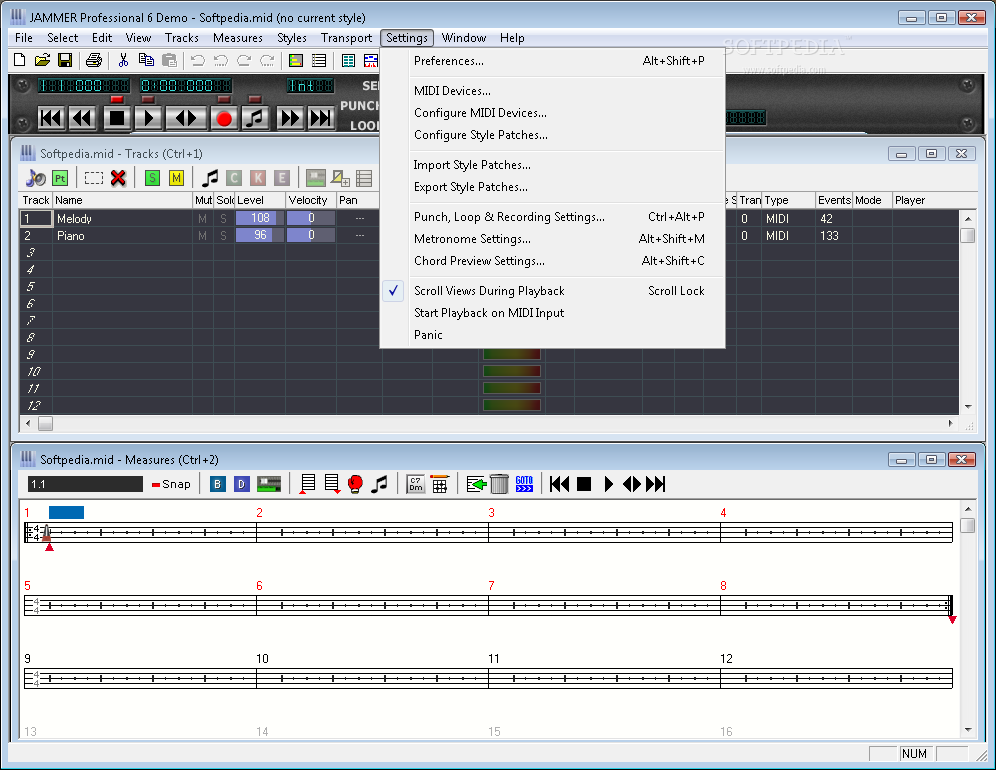The image size is (996, 770).
Task: Solo the Melody track
Action: pos(224,219)
